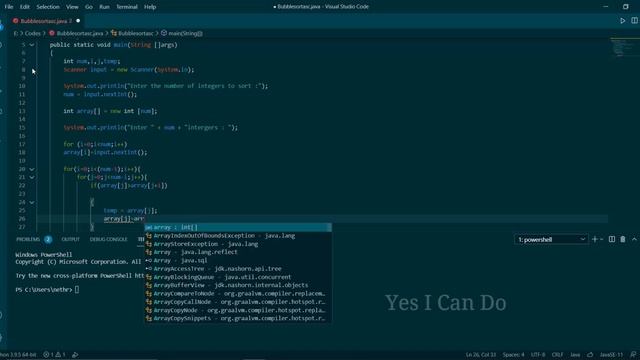Switch to the Bubblesortasc.java editor tab
This screenshot has width=640, height=360.
point(47,21)
